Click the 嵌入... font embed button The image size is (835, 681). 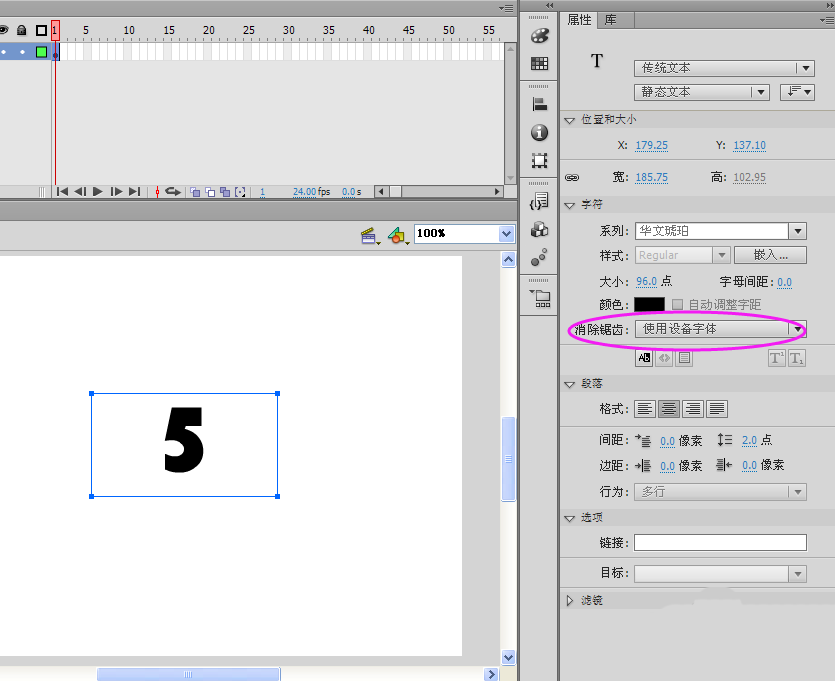click(770, 255)
